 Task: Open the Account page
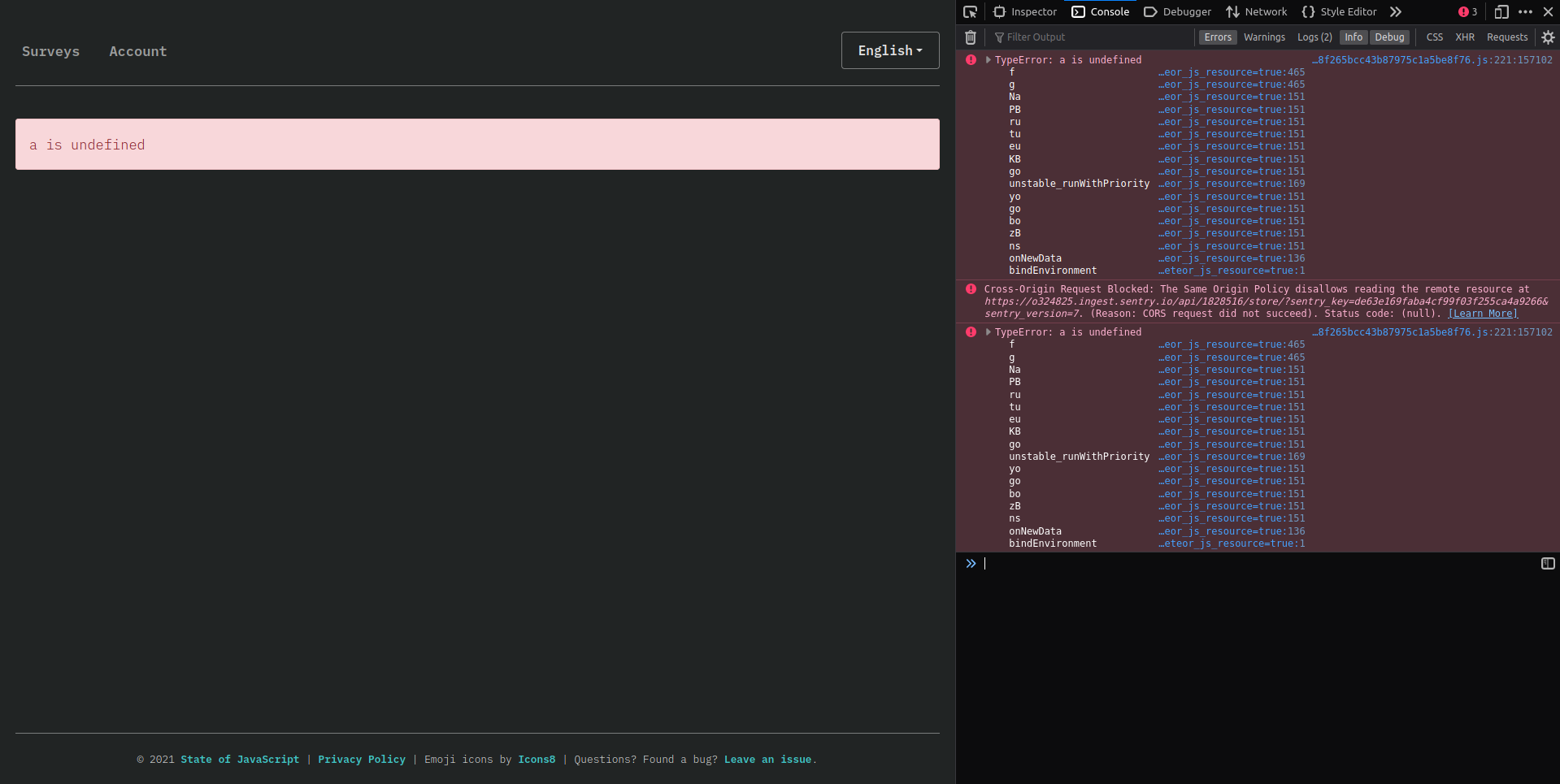[138, 51]
